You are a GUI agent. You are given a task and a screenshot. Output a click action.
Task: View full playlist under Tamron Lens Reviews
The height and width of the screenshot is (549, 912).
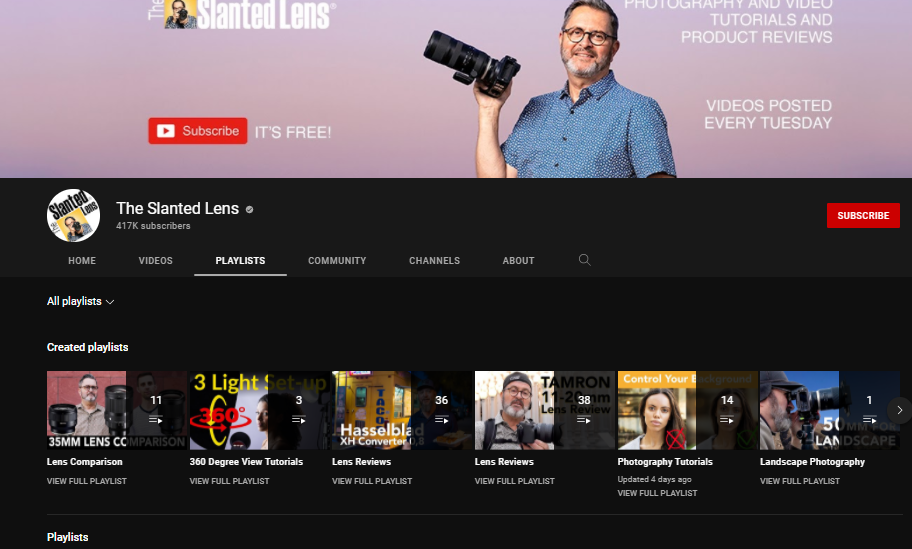[x=515, y=481]
